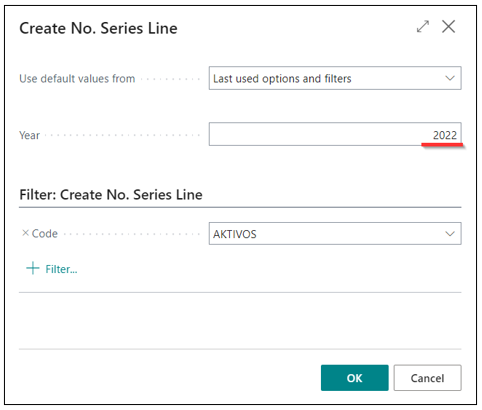
Task: Click the dotted leader beside Code label
Action: [x=132, y=234]
